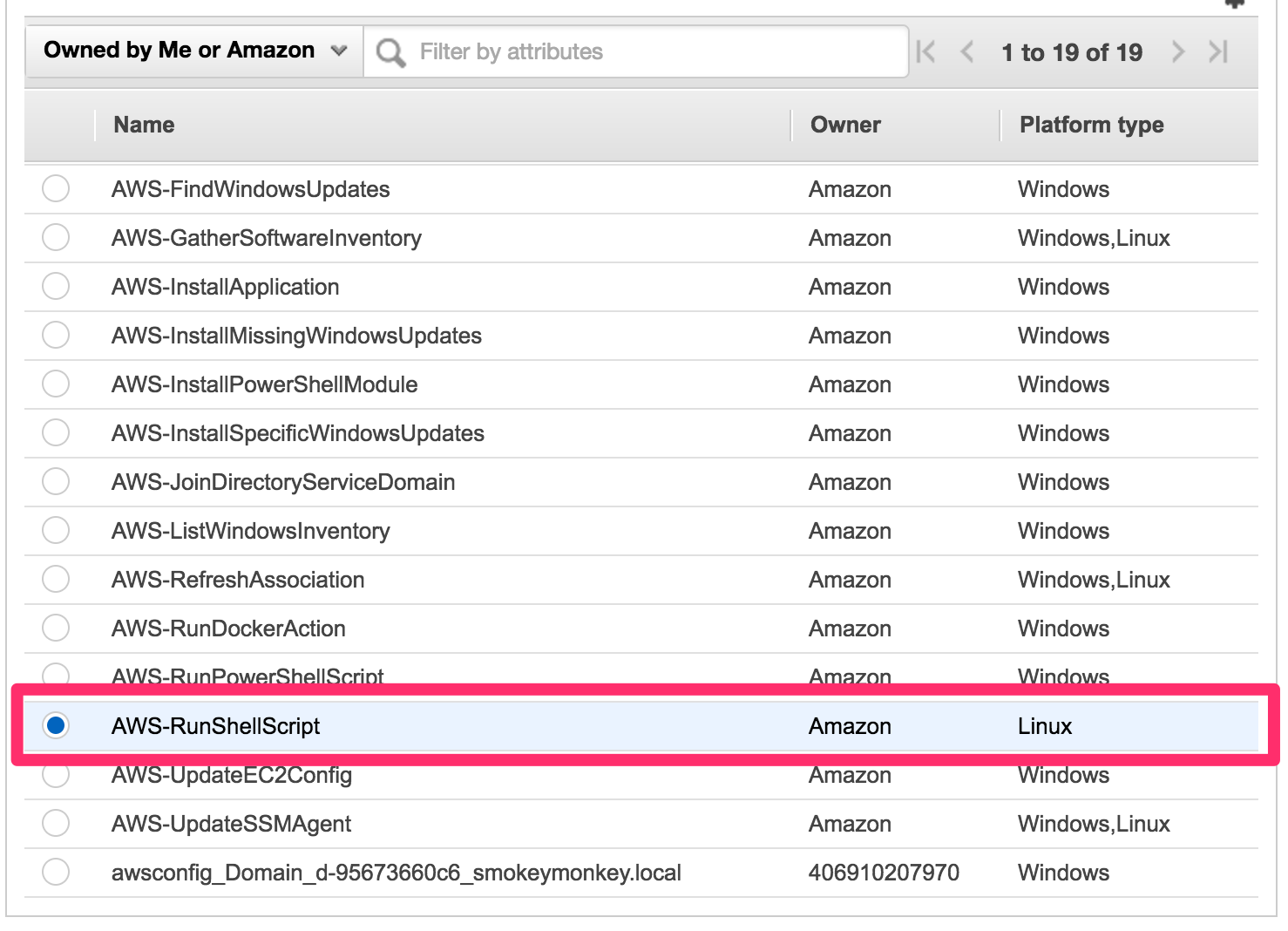Click the search magnifier icon
The width and height of the screenshot is (1288, 931).
click(390, 51)
